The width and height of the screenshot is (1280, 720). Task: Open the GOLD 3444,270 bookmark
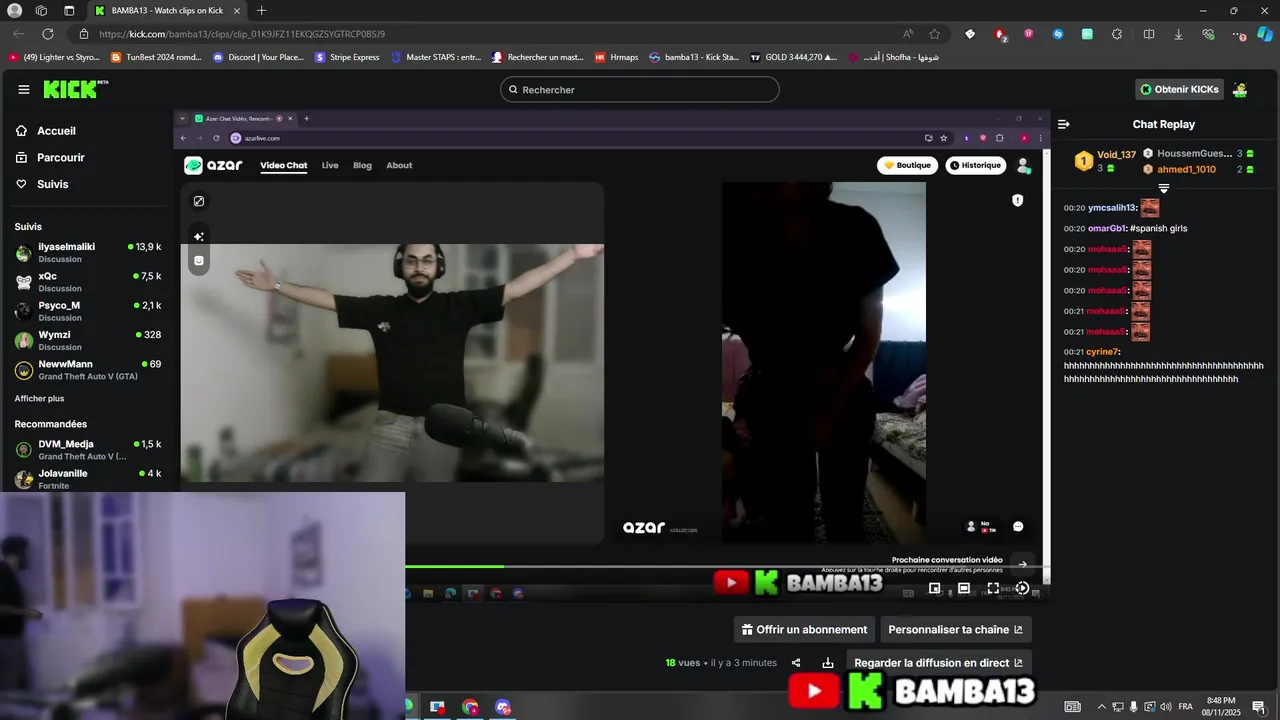[795, 57]
